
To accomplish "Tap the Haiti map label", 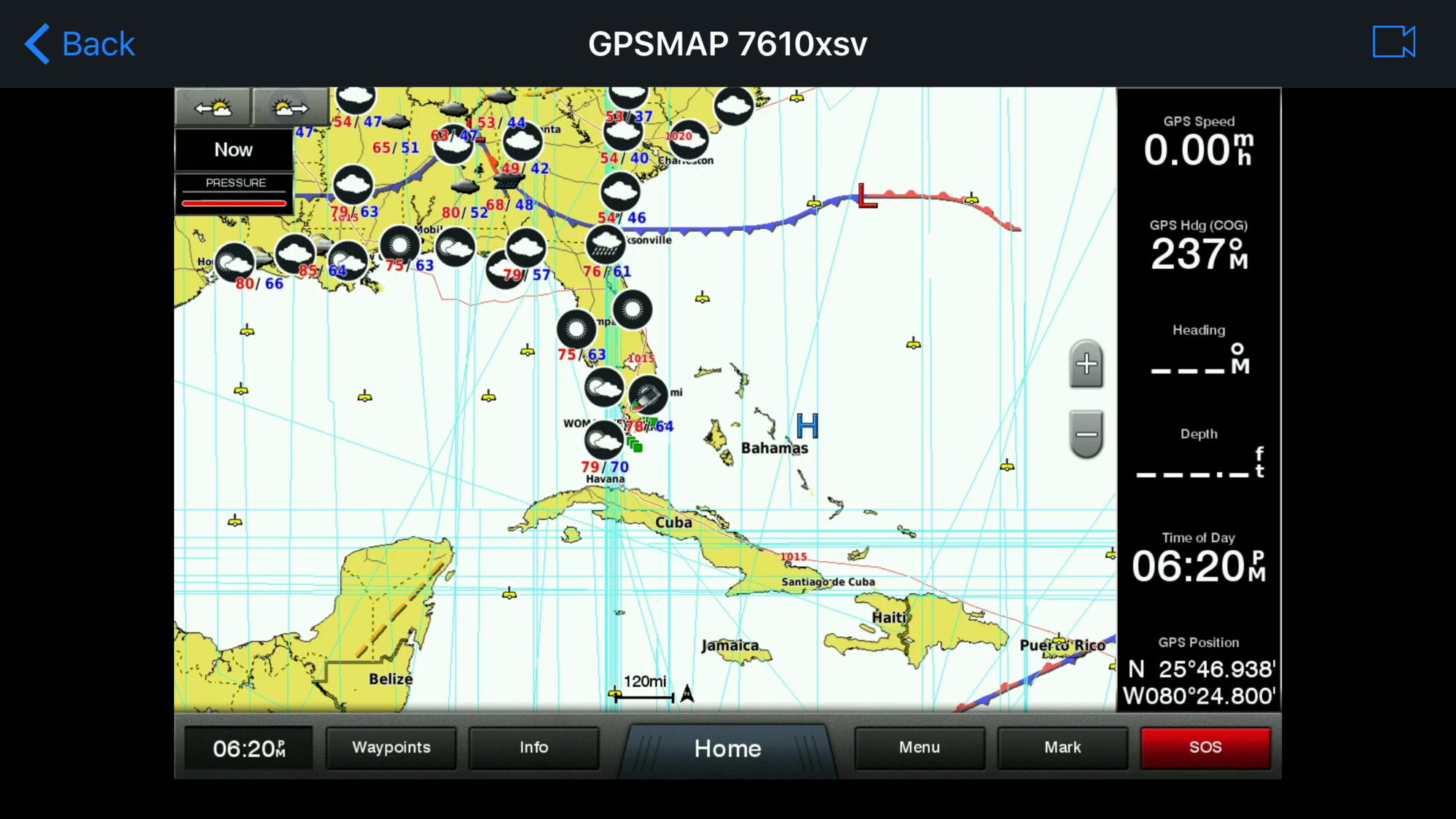I will (x=888, y=617).
